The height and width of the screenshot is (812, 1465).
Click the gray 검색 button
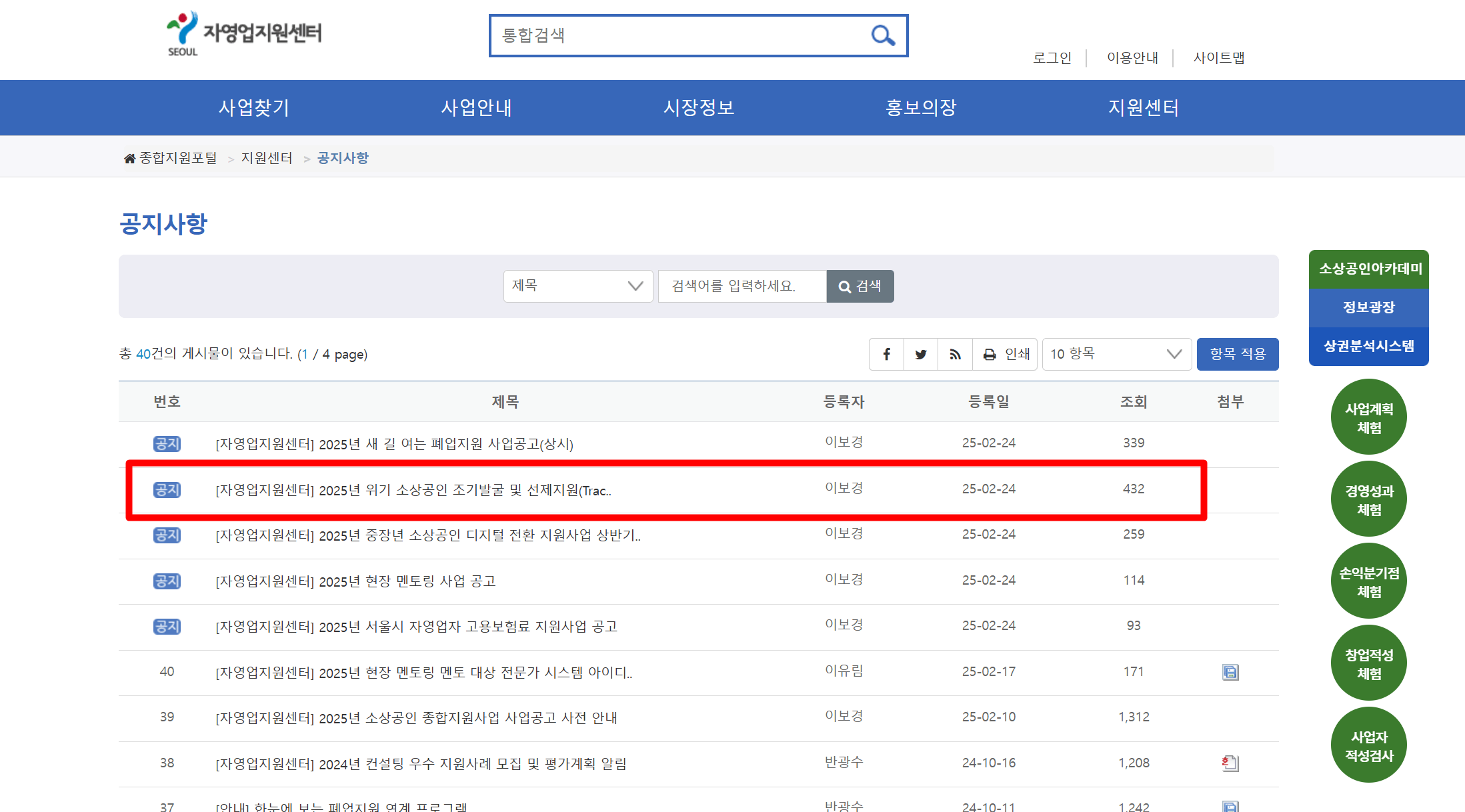[x=860, y=286]
